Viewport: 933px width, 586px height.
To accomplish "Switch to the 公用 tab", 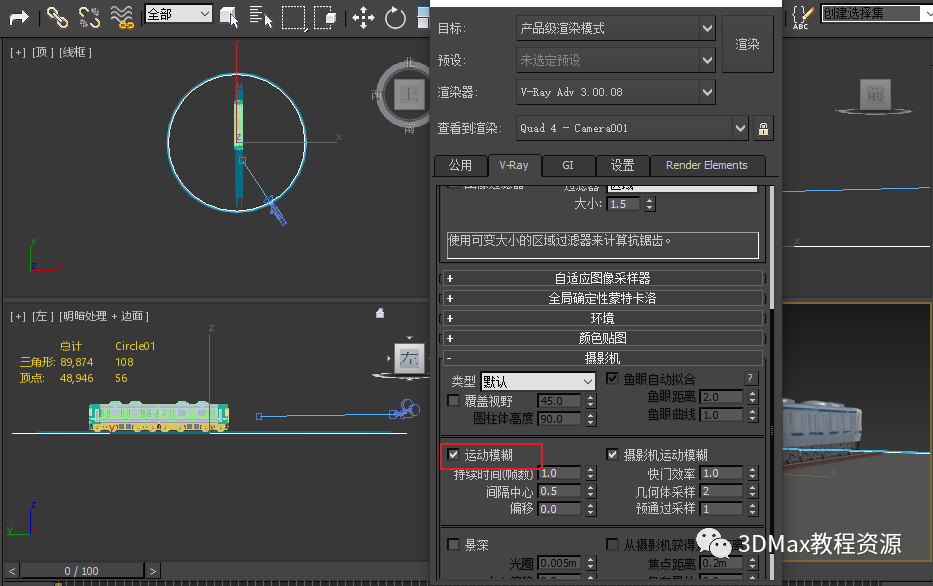I will [460, 165].
